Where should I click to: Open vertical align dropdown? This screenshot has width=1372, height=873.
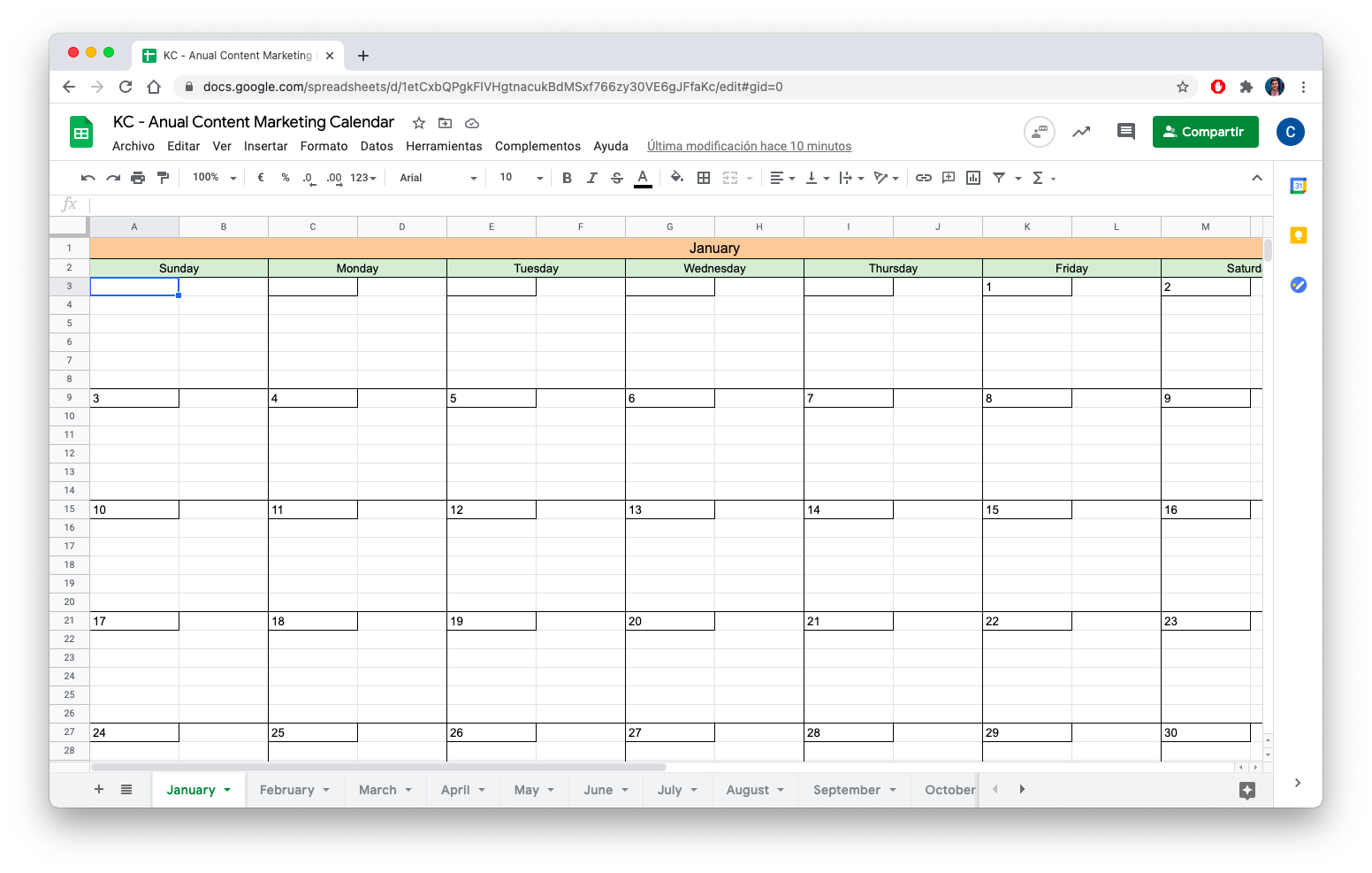[818, 178]
